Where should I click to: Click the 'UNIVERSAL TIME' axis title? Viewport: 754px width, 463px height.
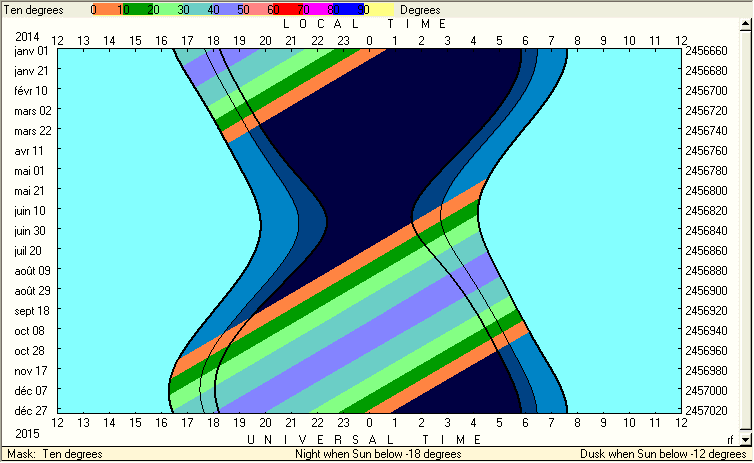(364, 439)
